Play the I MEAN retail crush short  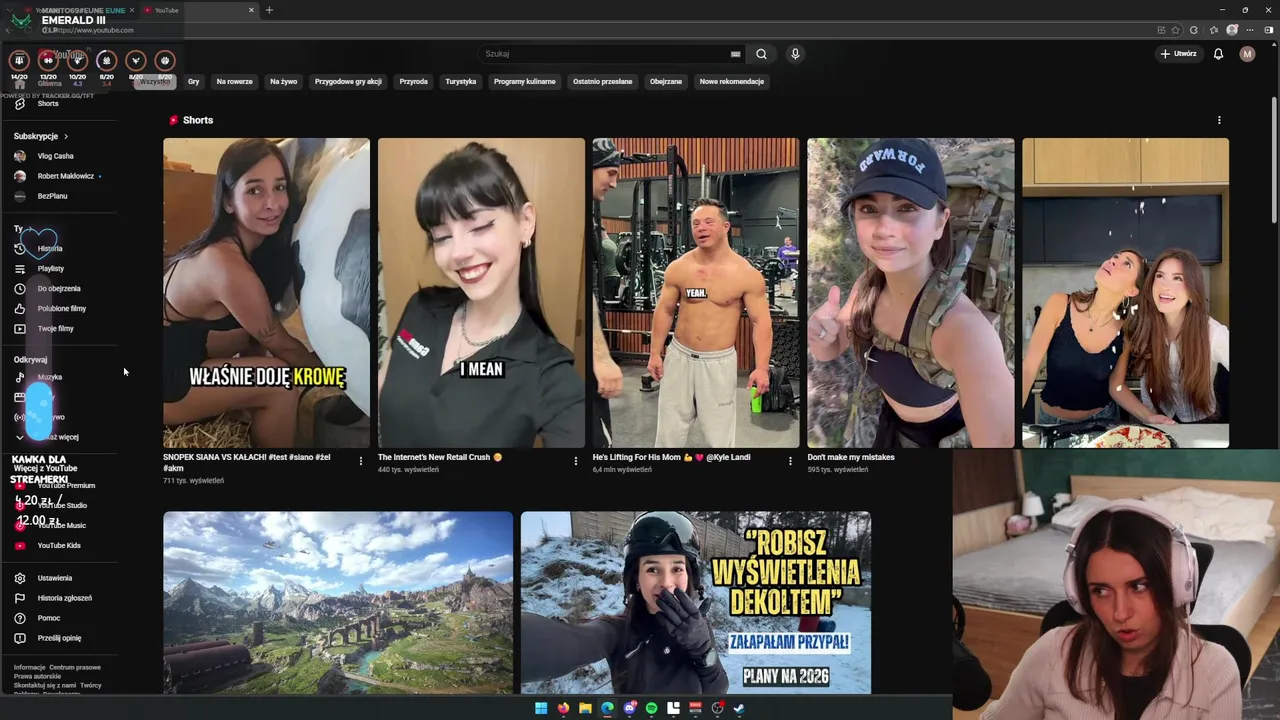point(481,293)
